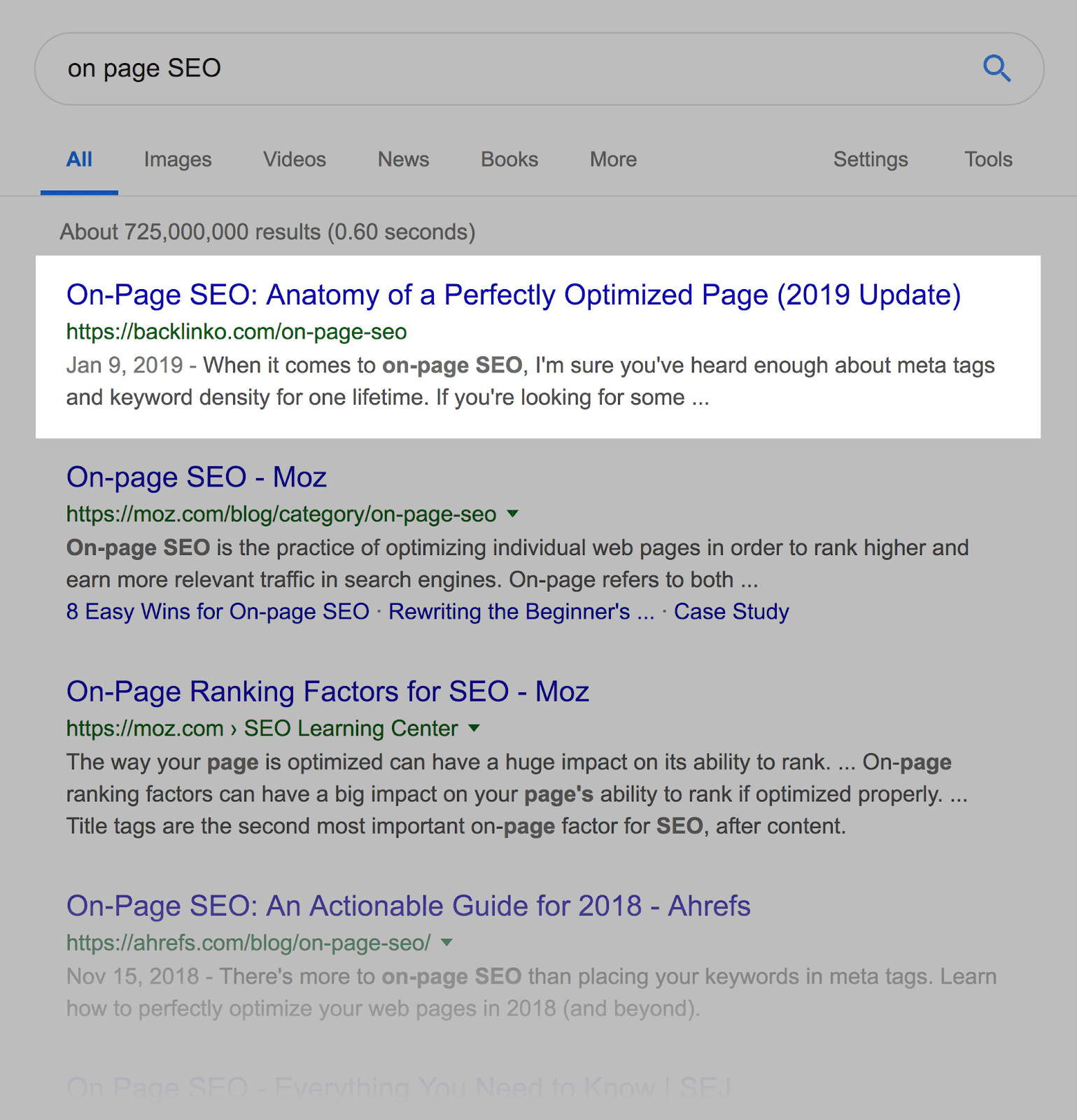Click the backlinko.com/on-page-seo URL
1077x1120 pixels.
coord(237,332)
